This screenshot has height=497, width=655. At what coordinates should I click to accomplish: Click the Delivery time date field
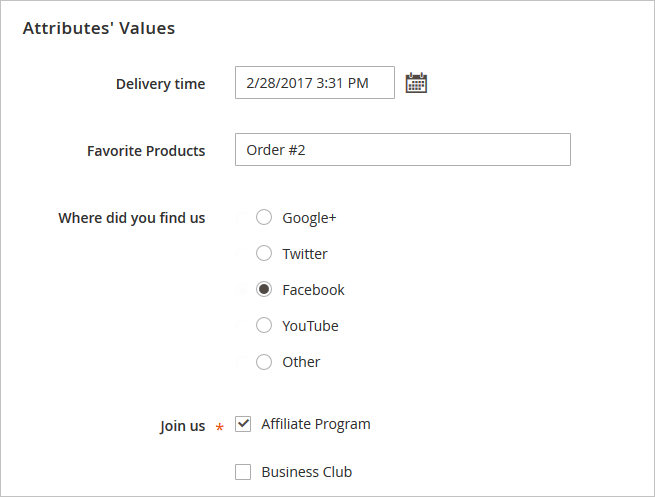(315, 83)
